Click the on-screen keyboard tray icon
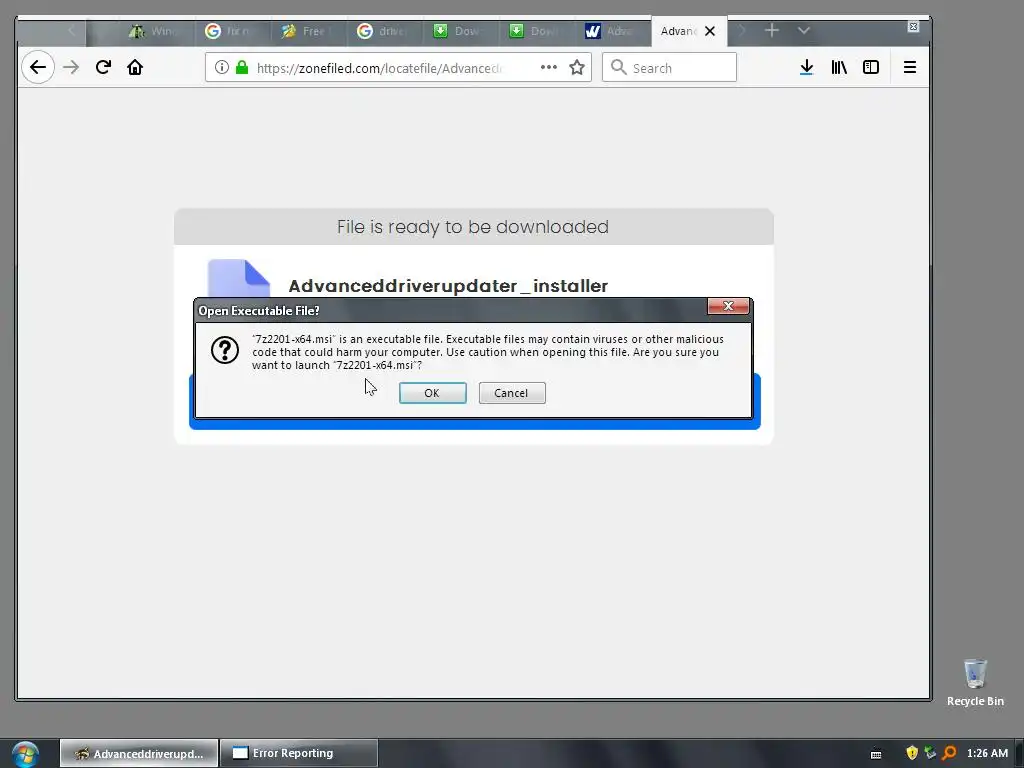1024x768 pixels. 876,754
